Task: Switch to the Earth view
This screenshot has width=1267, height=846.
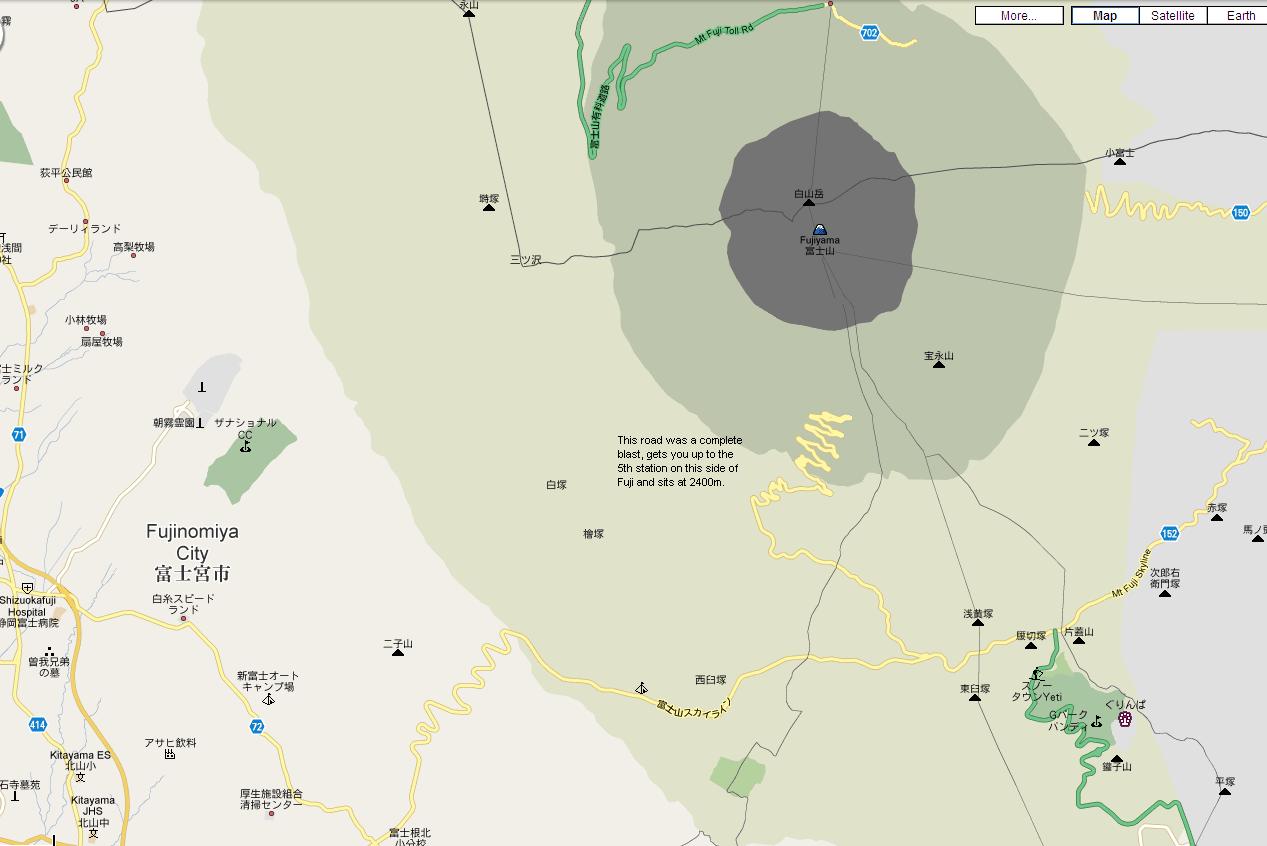Action: (1241, 15)
